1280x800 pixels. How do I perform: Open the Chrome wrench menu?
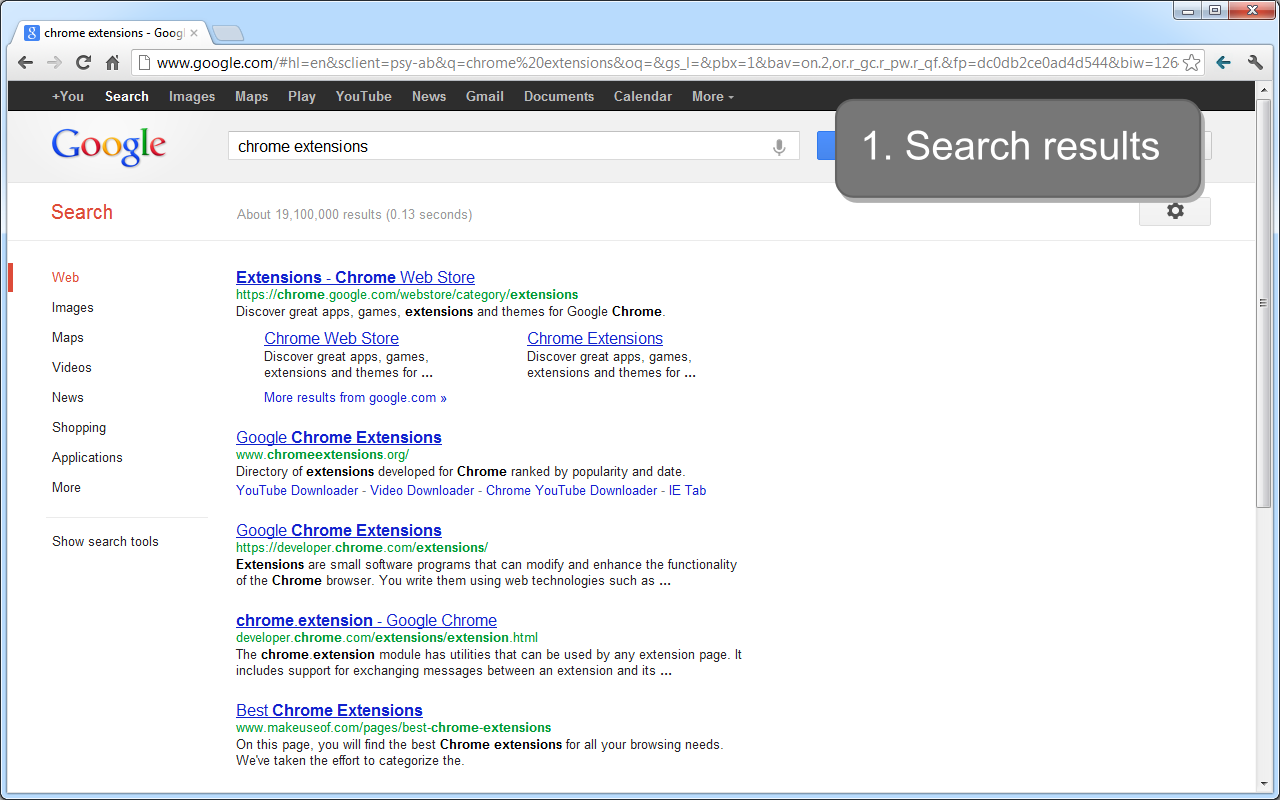point(1256,62)
